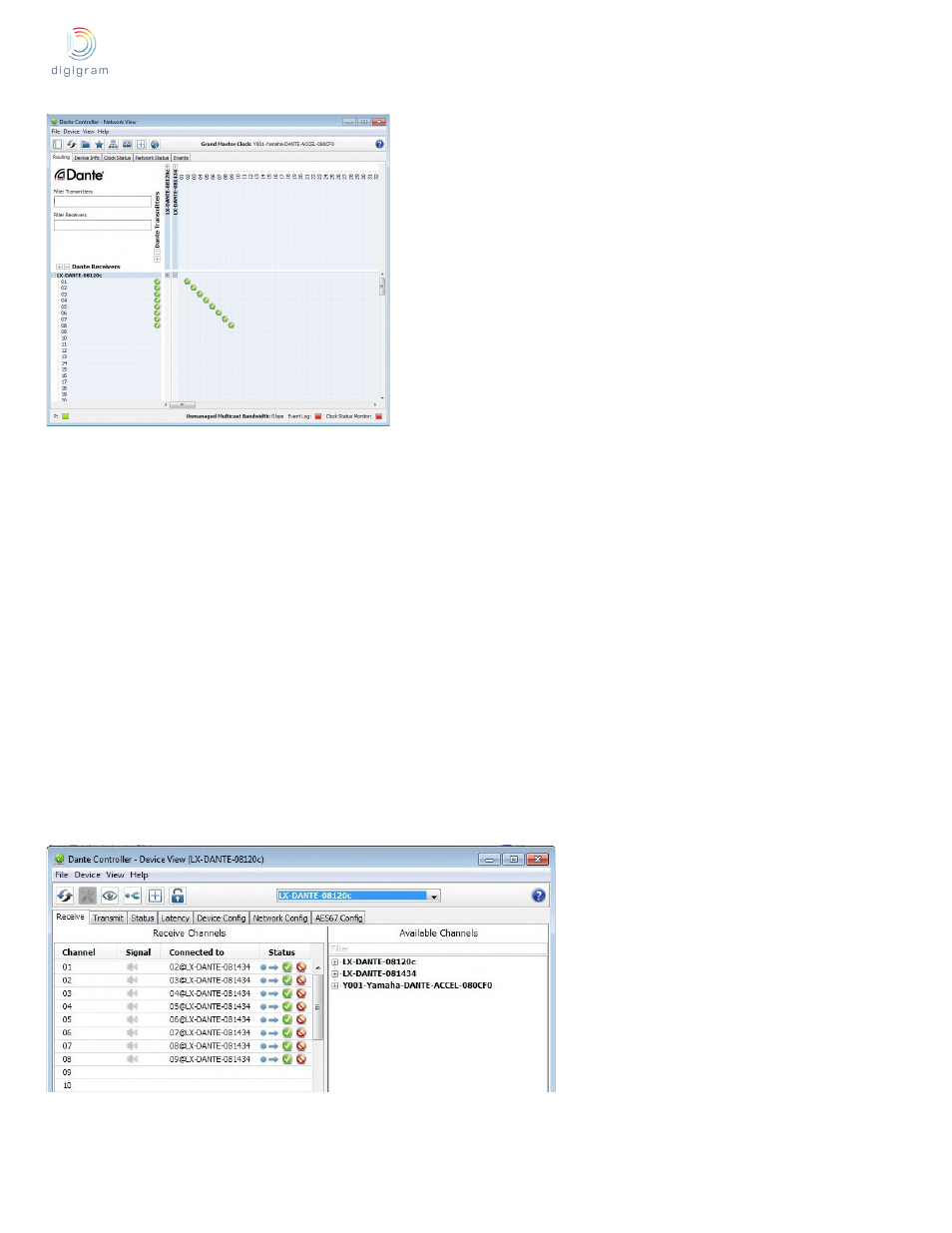
Task: Click the Filter Transmitters input field
Action: click(x=103, y=202)
